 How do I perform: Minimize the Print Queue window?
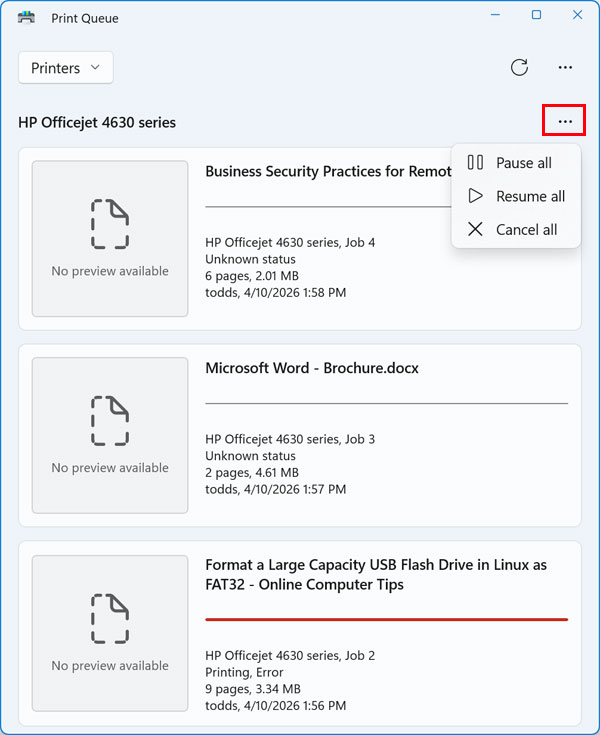pyautogui.click(x=495, y=15)
